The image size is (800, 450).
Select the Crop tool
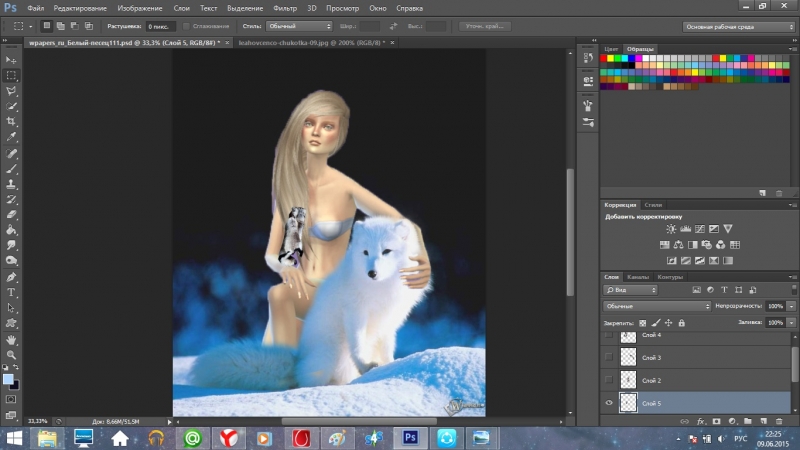11,121
